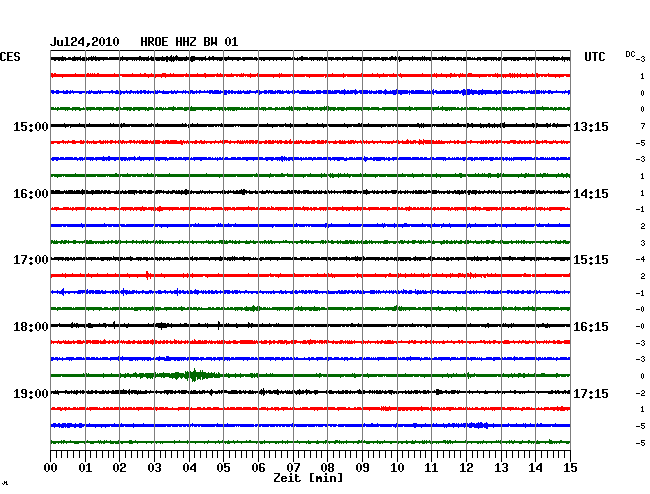Select minute 02 on the time axis

pyautogui.click(x=119, y=468)
